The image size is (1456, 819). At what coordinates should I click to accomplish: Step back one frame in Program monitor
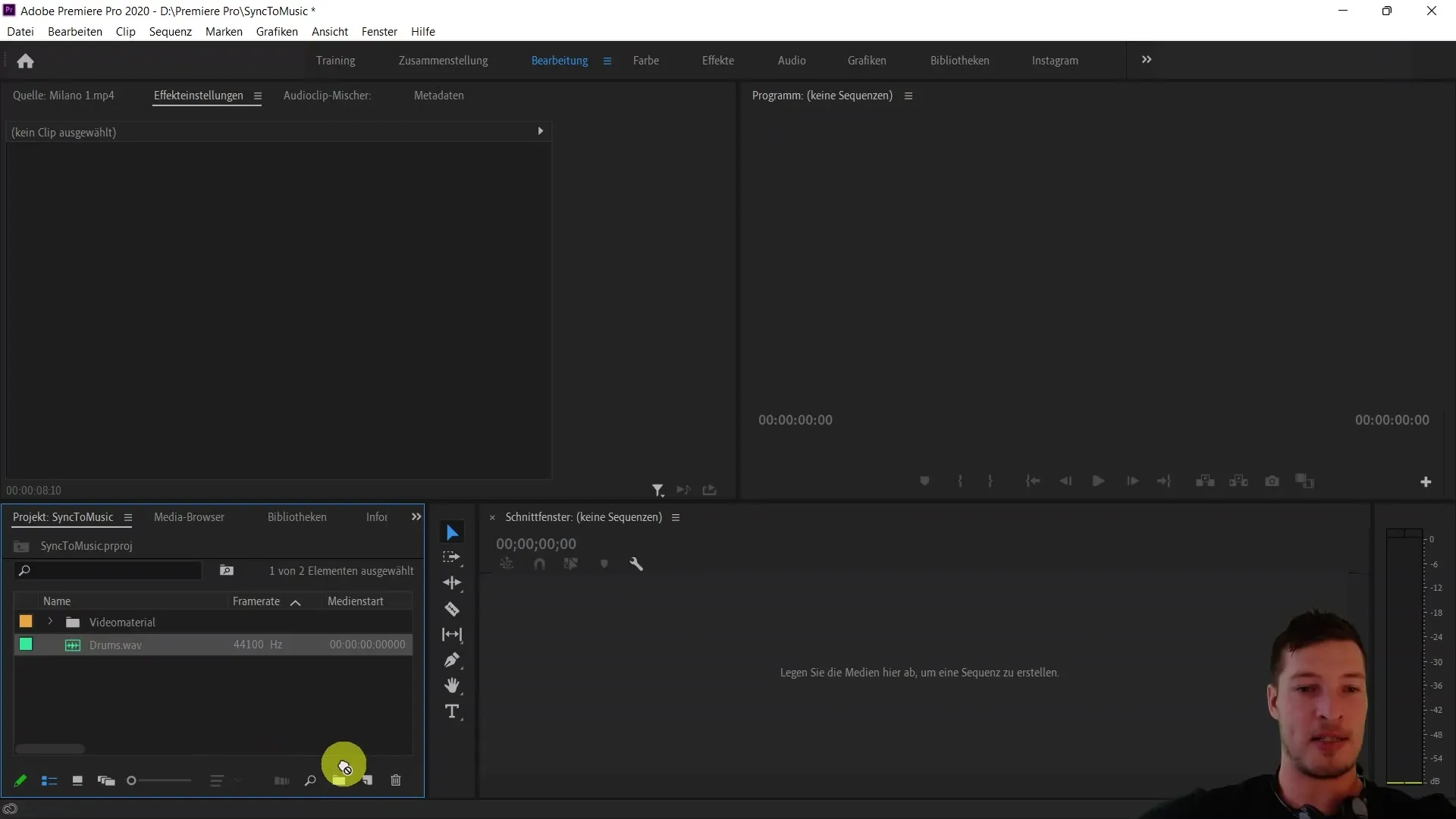1065,482
